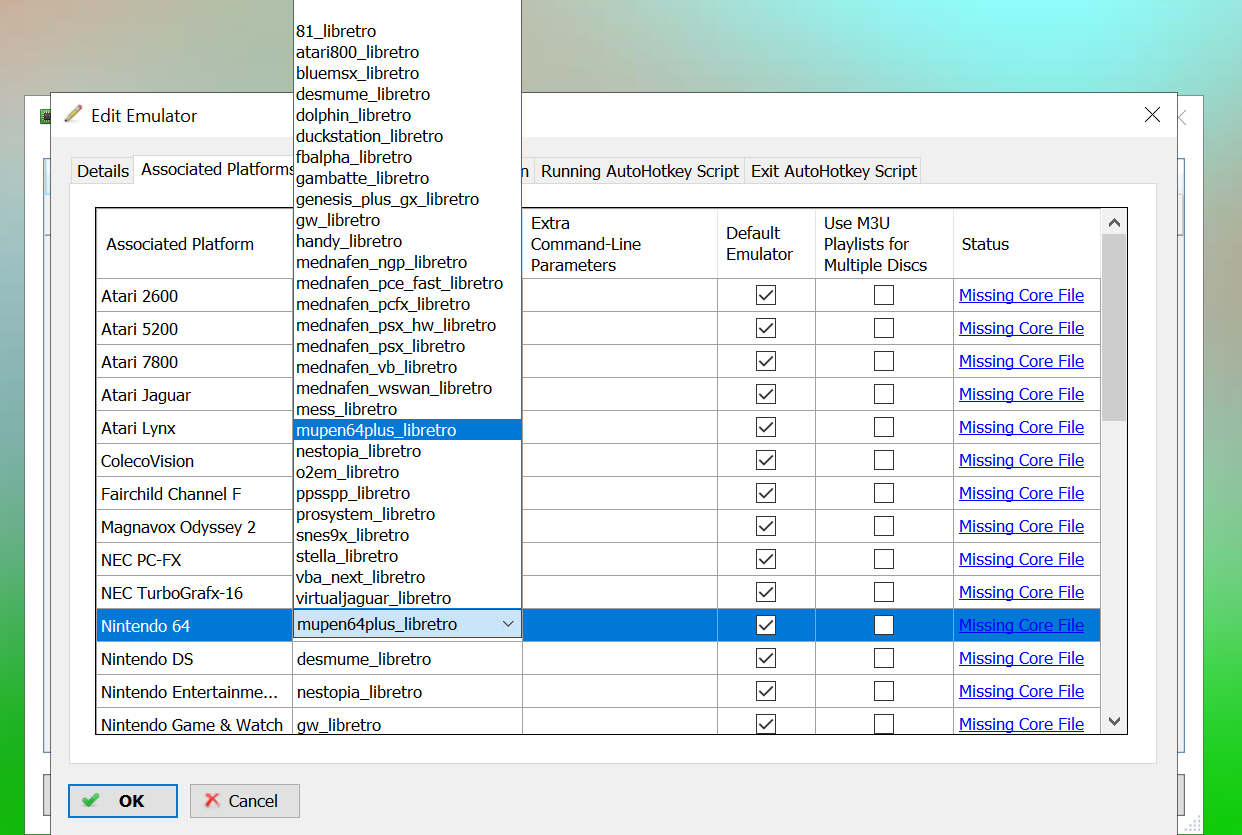Select ppsspp_libretro in the core list

click(407, 493)
